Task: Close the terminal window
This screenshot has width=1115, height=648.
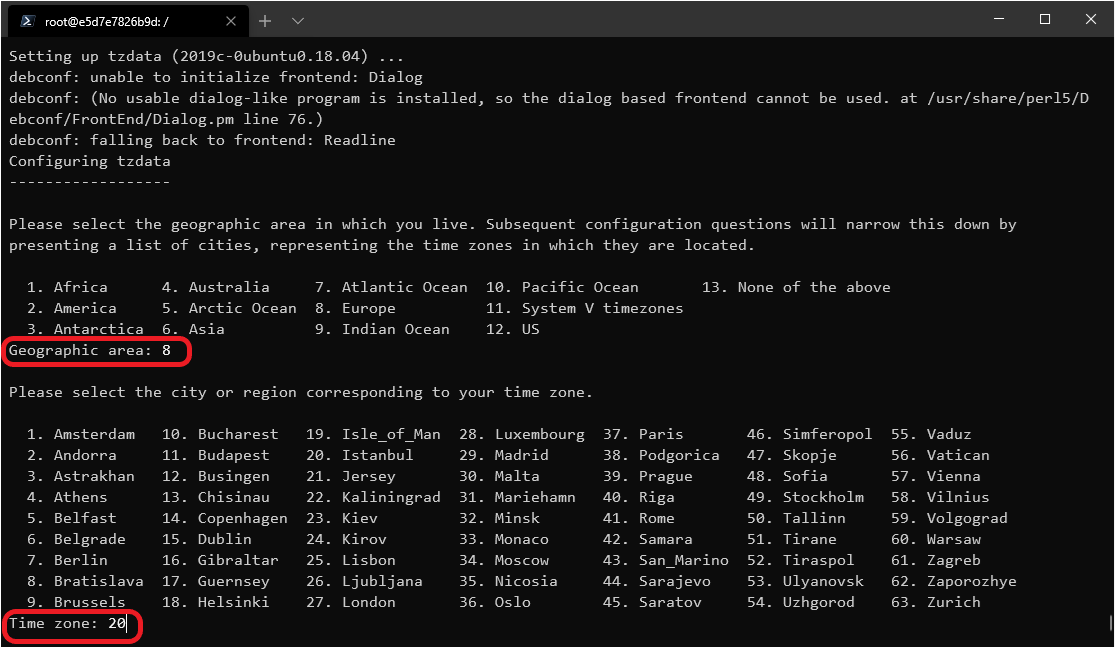Action: click(x=1091, y=19)
